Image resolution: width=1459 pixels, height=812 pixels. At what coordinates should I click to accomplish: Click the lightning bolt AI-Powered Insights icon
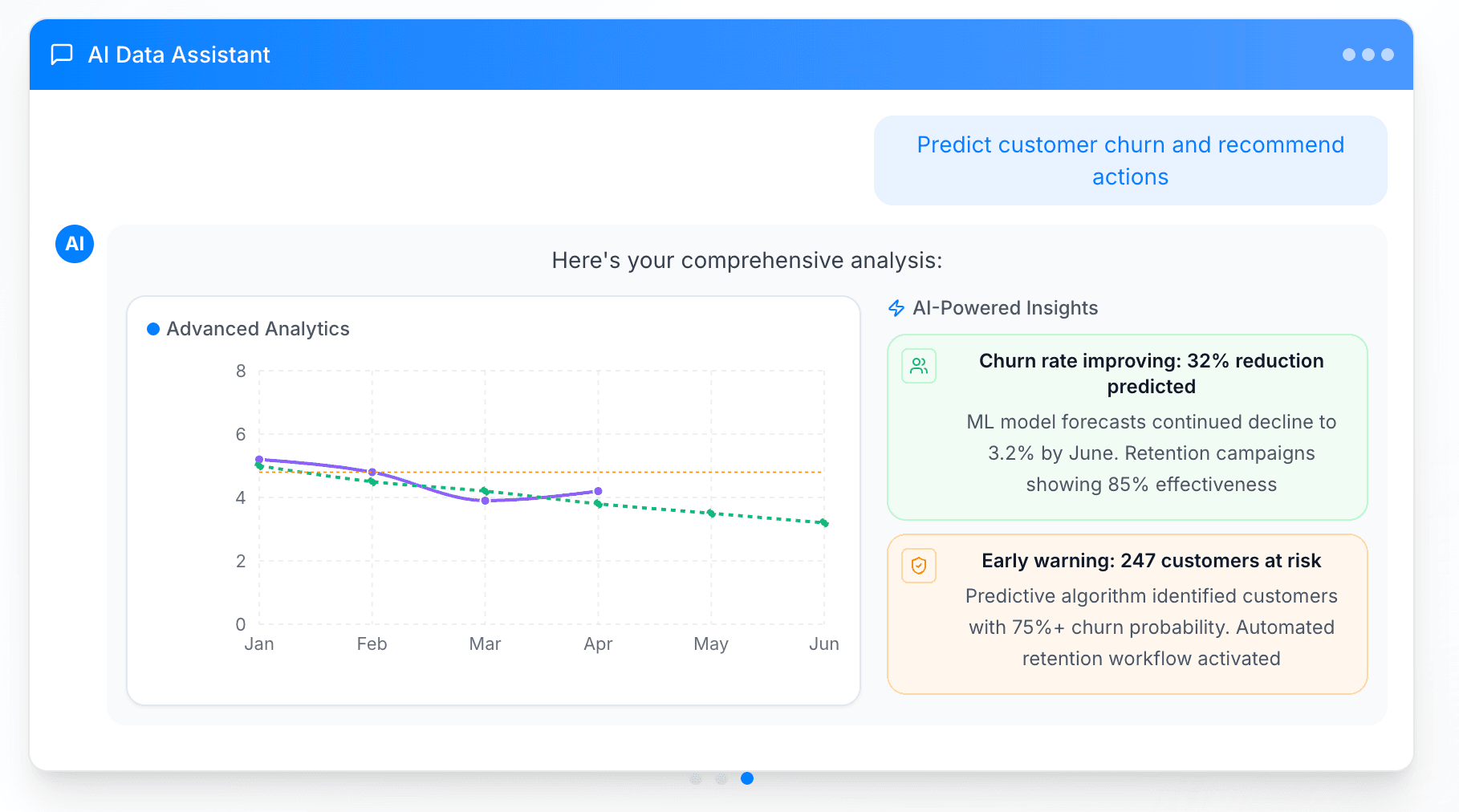(x=896, y=308)
